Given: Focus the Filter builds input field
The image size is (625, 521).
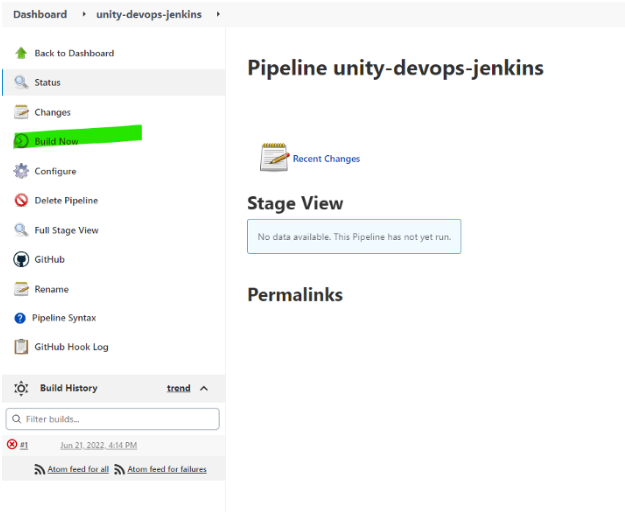Looking at the screenshot, I should click(x=112, y=419).
